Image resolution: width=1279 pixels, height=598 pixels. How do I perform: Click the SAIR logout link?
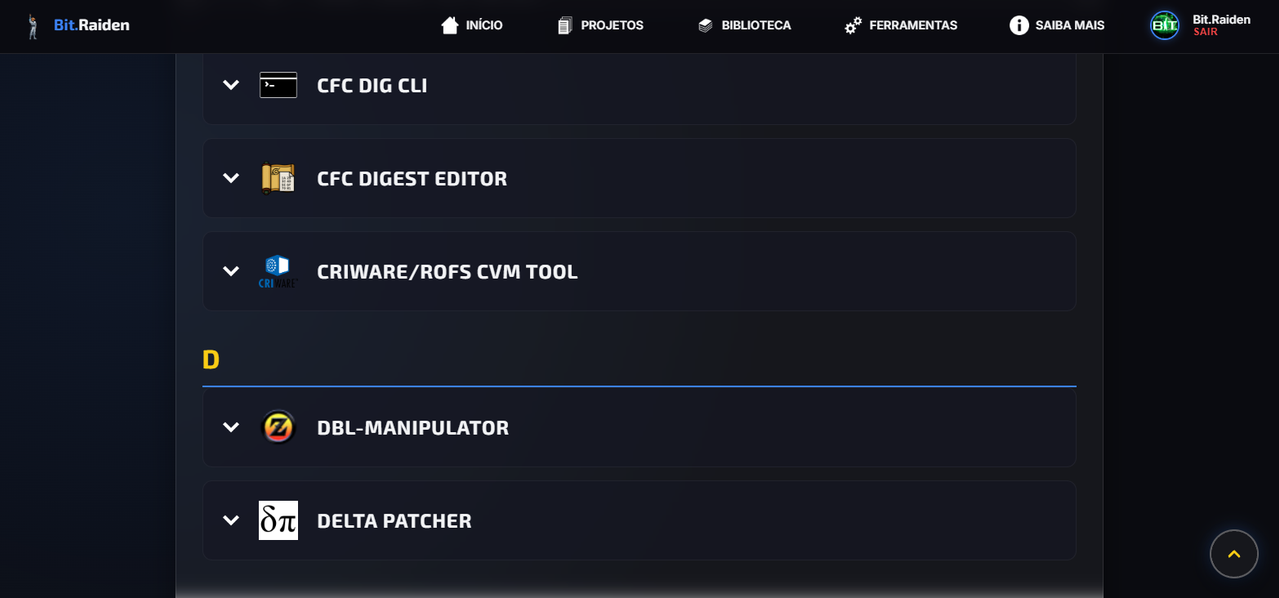pos(1205,32)
